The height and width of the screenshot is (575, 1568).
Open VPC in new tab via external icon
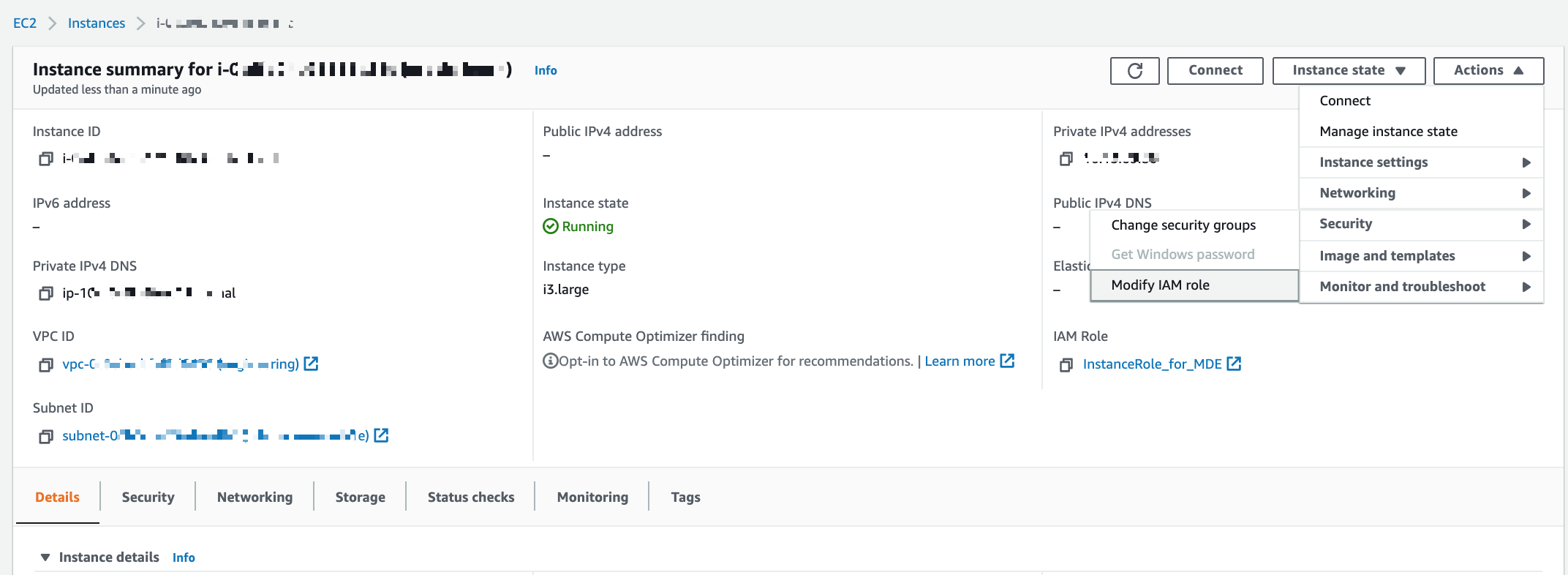click(311, 364)
